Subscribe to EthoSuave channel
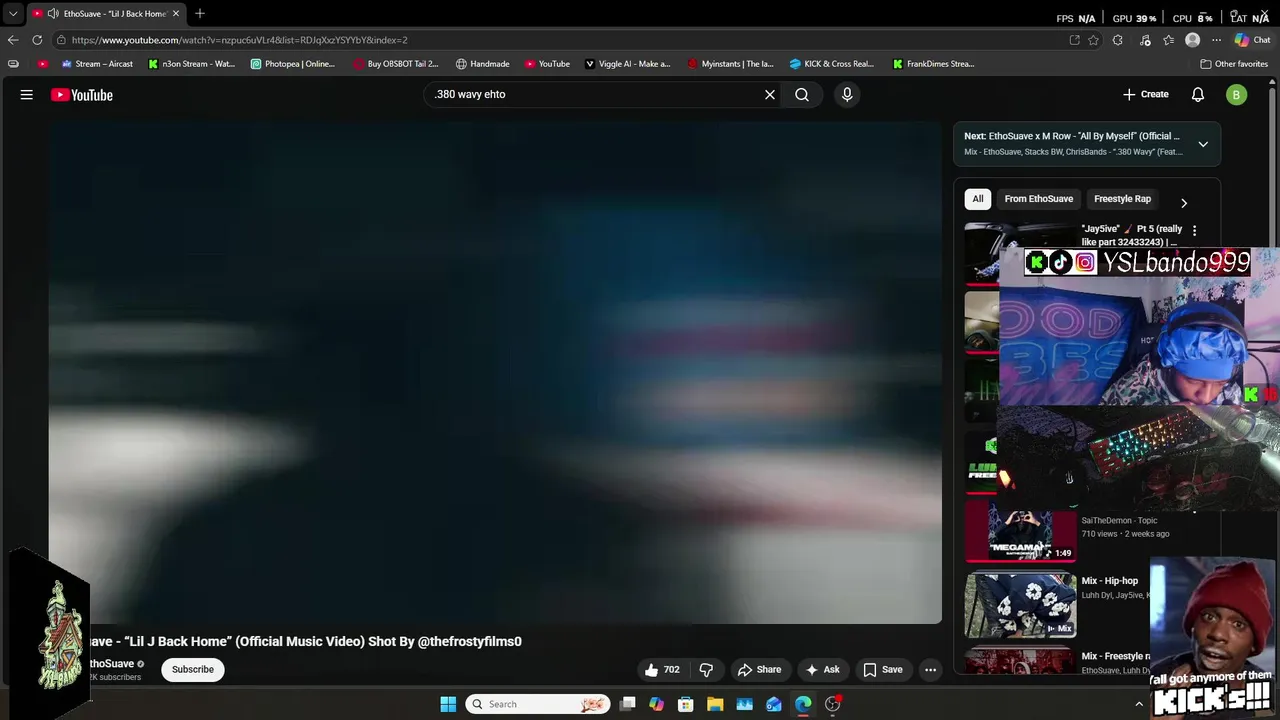 (x=193, y=670)
